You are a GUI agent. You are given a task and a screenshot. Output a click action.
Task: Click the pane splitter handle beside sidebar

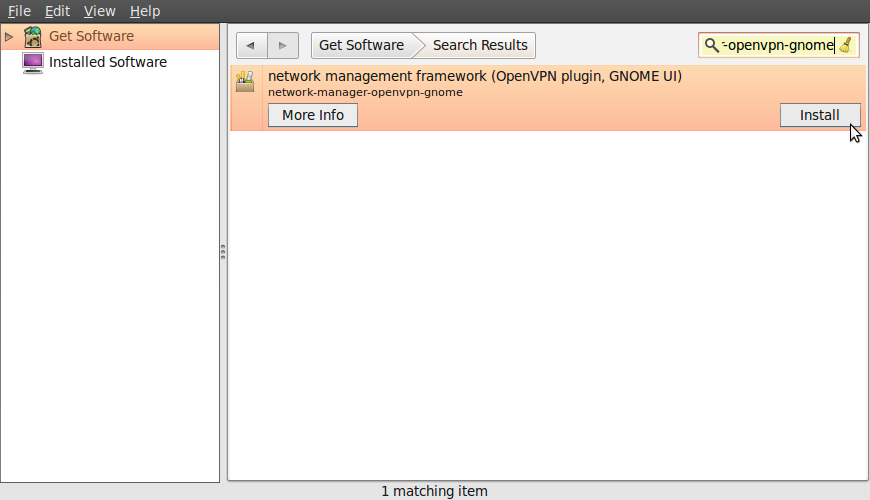pos(223,252)
